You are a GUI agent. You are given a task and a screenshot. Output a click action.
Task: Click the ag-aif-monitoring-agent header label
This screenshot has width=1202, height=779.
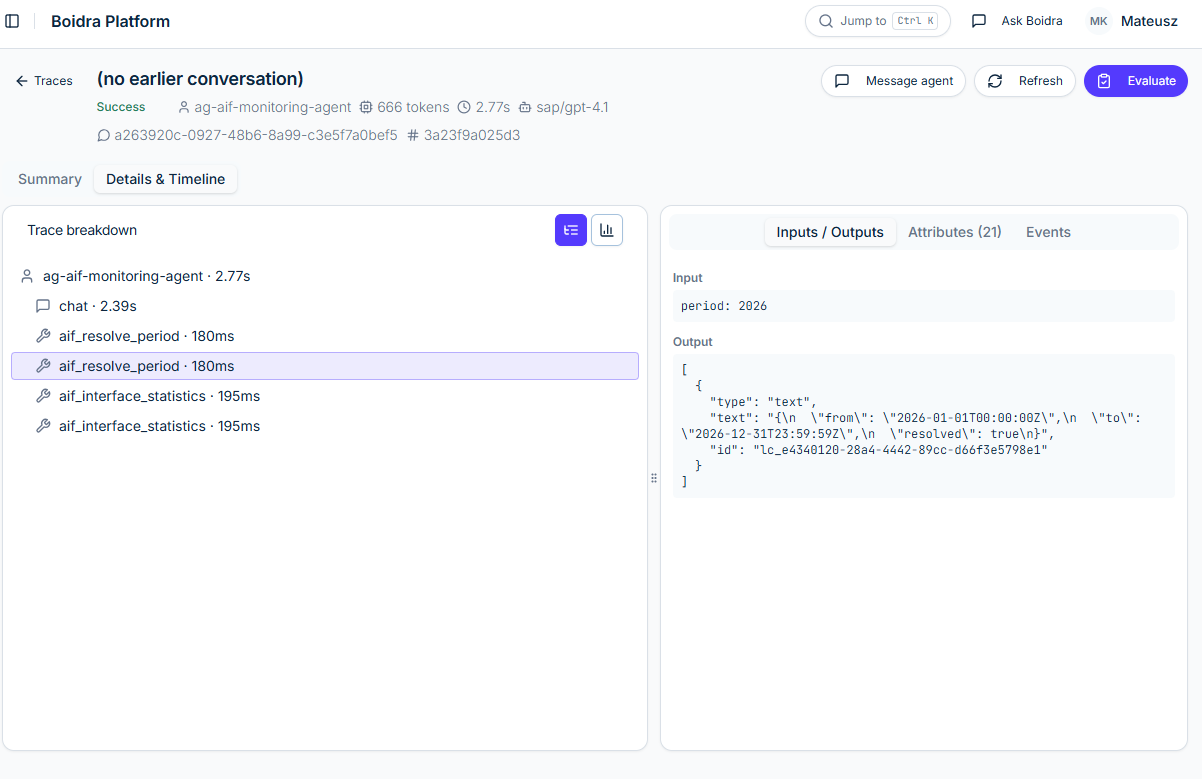coord(273,107)
